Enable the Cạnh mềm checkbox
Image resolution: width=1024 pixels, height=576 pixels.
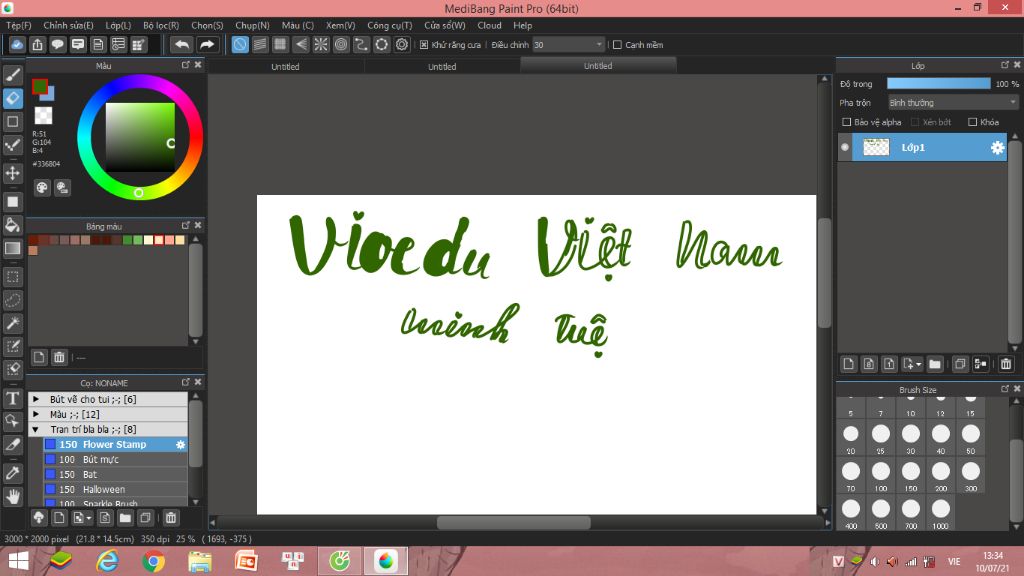point(617,44)
